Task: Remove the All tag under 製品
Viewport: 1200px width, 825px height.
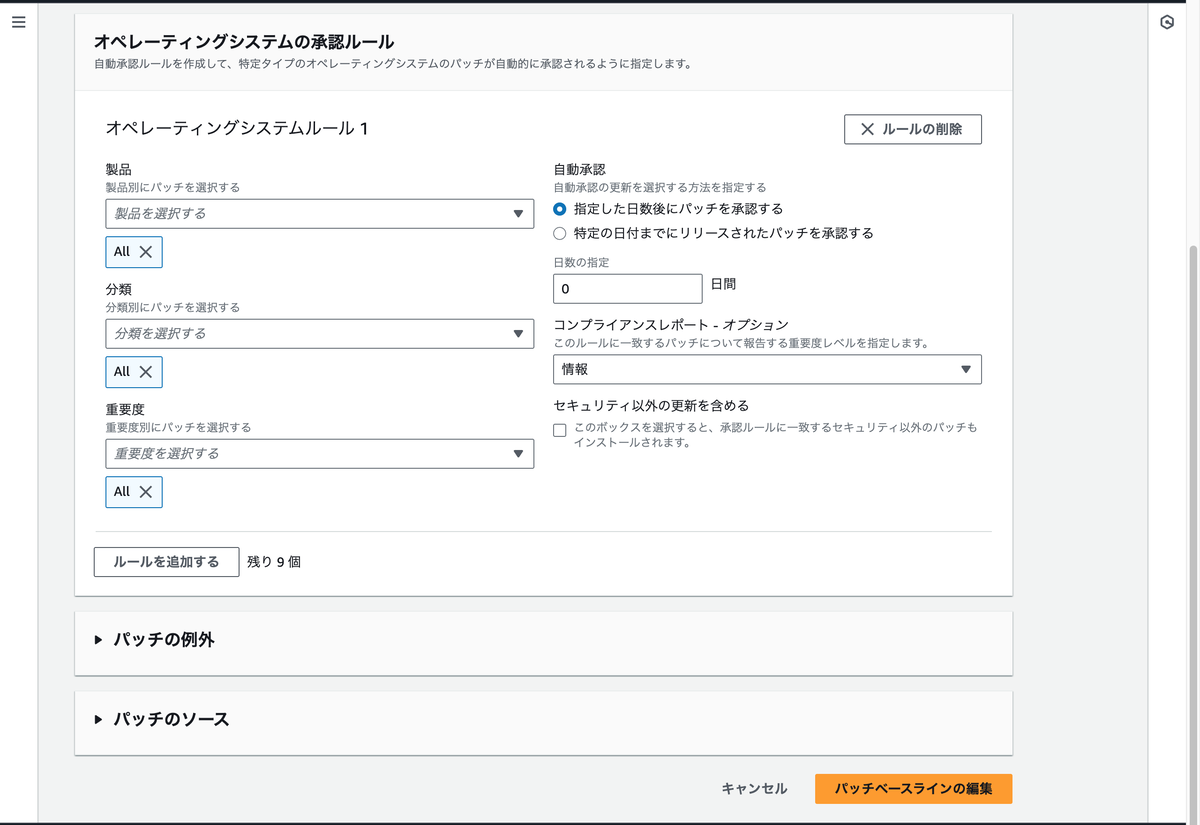Action: (146, 252)
